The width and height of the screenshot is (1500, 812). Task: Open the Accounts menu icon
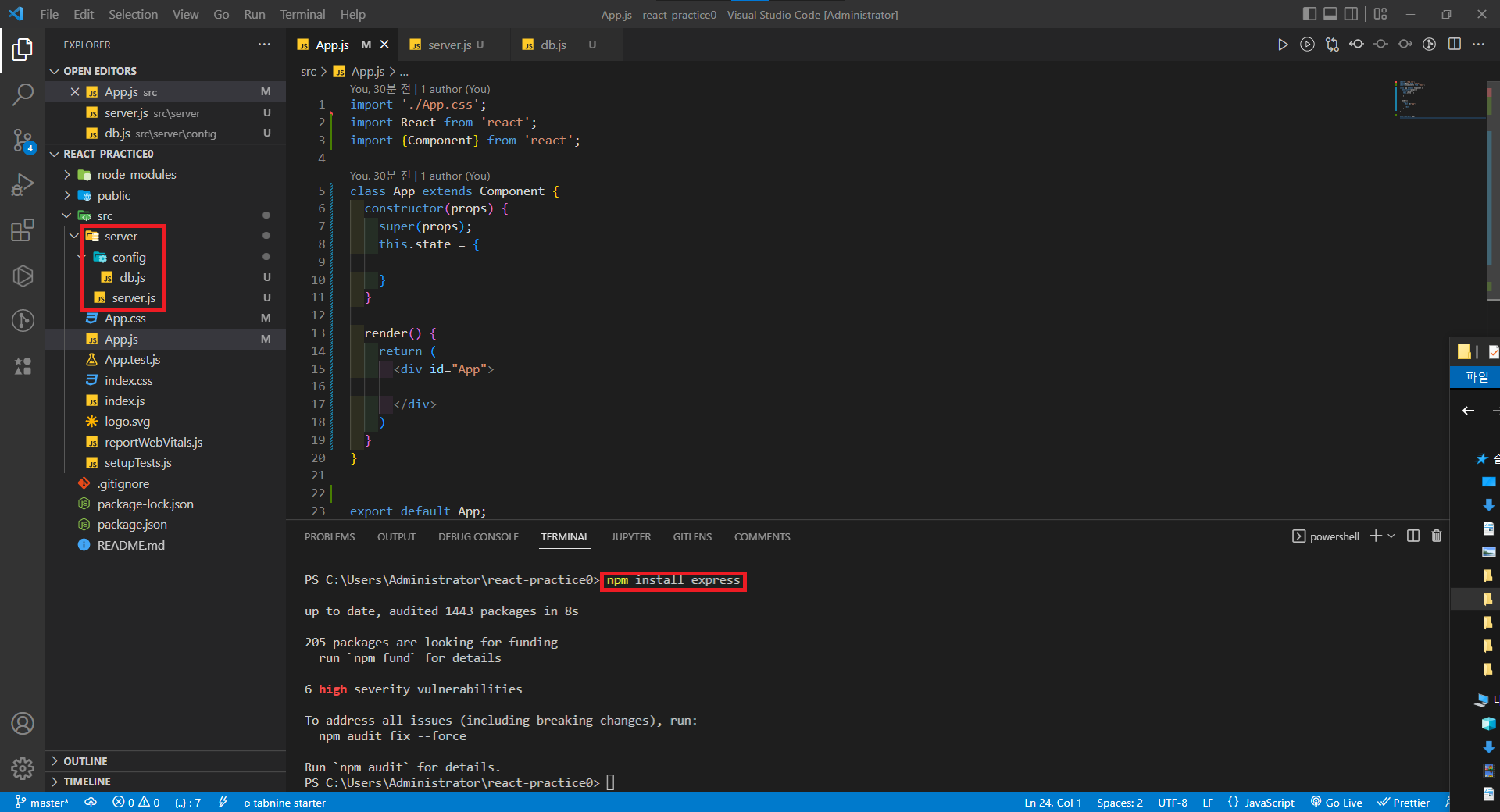[23, 724]
